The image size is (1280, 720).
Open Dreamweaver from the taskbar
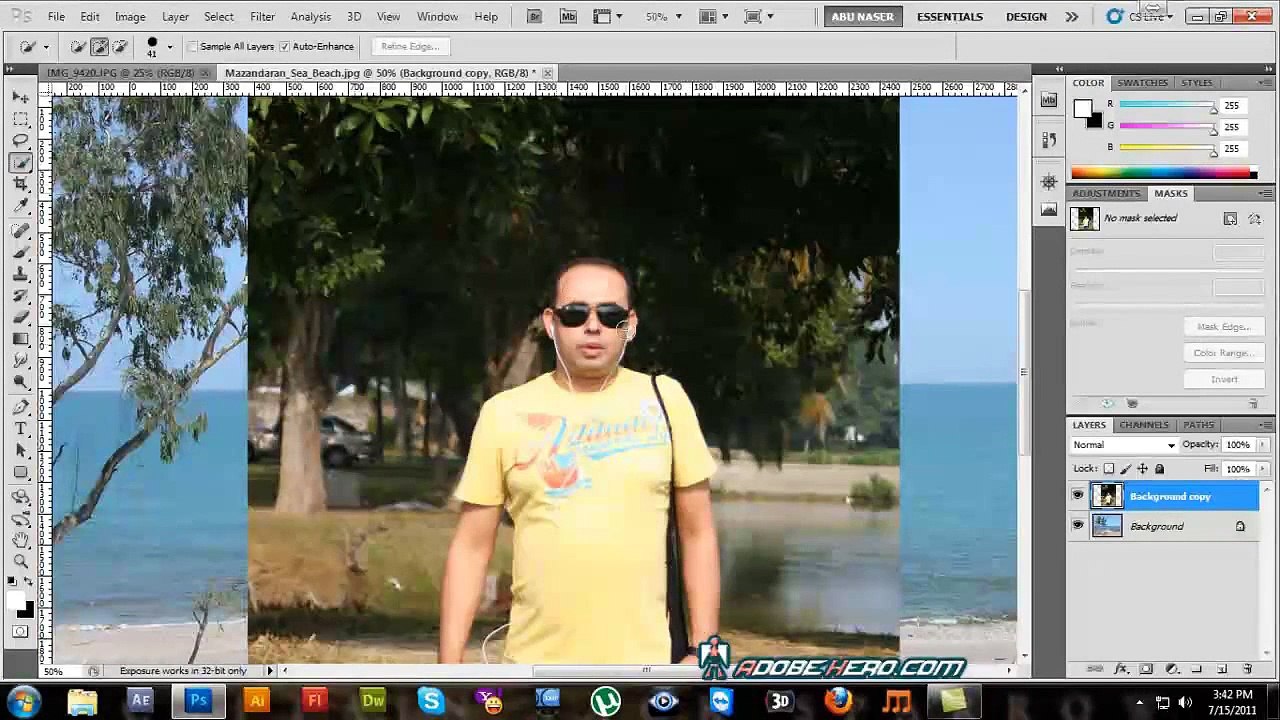(373, 701)
